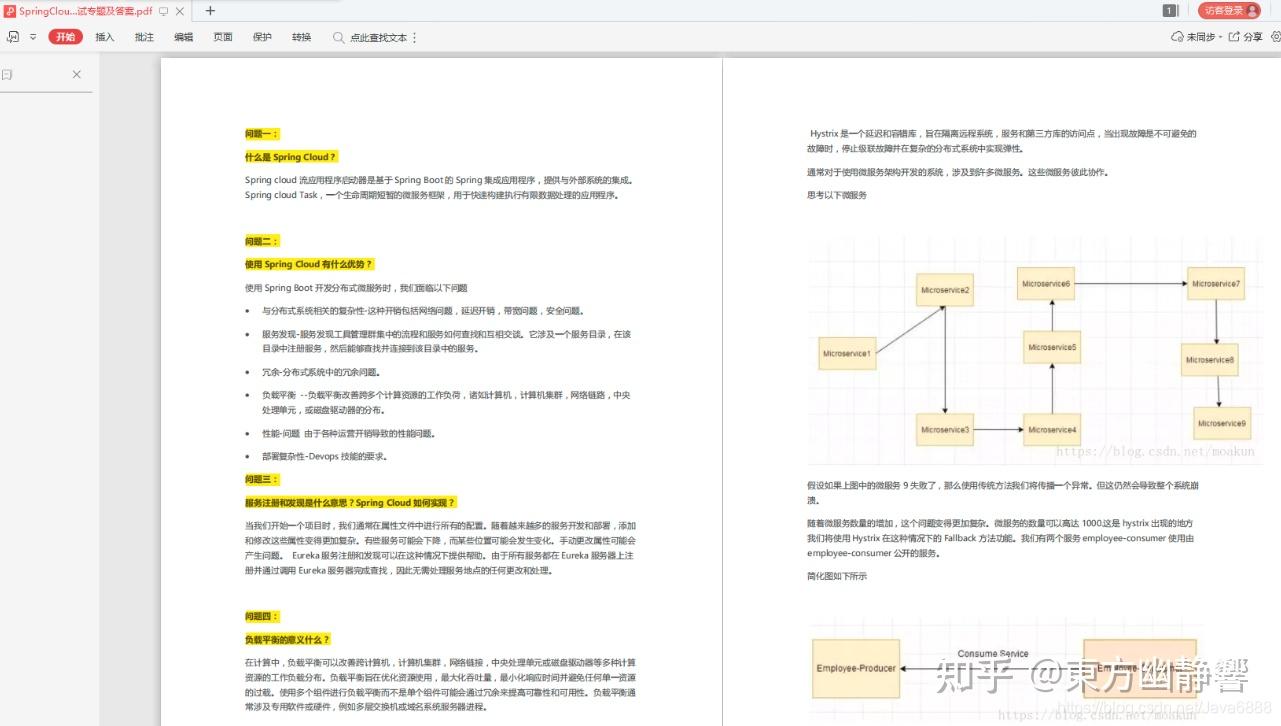Click the 简化图如下所示 line
This screenshot has height=726, width=1281.
point(836,576)
